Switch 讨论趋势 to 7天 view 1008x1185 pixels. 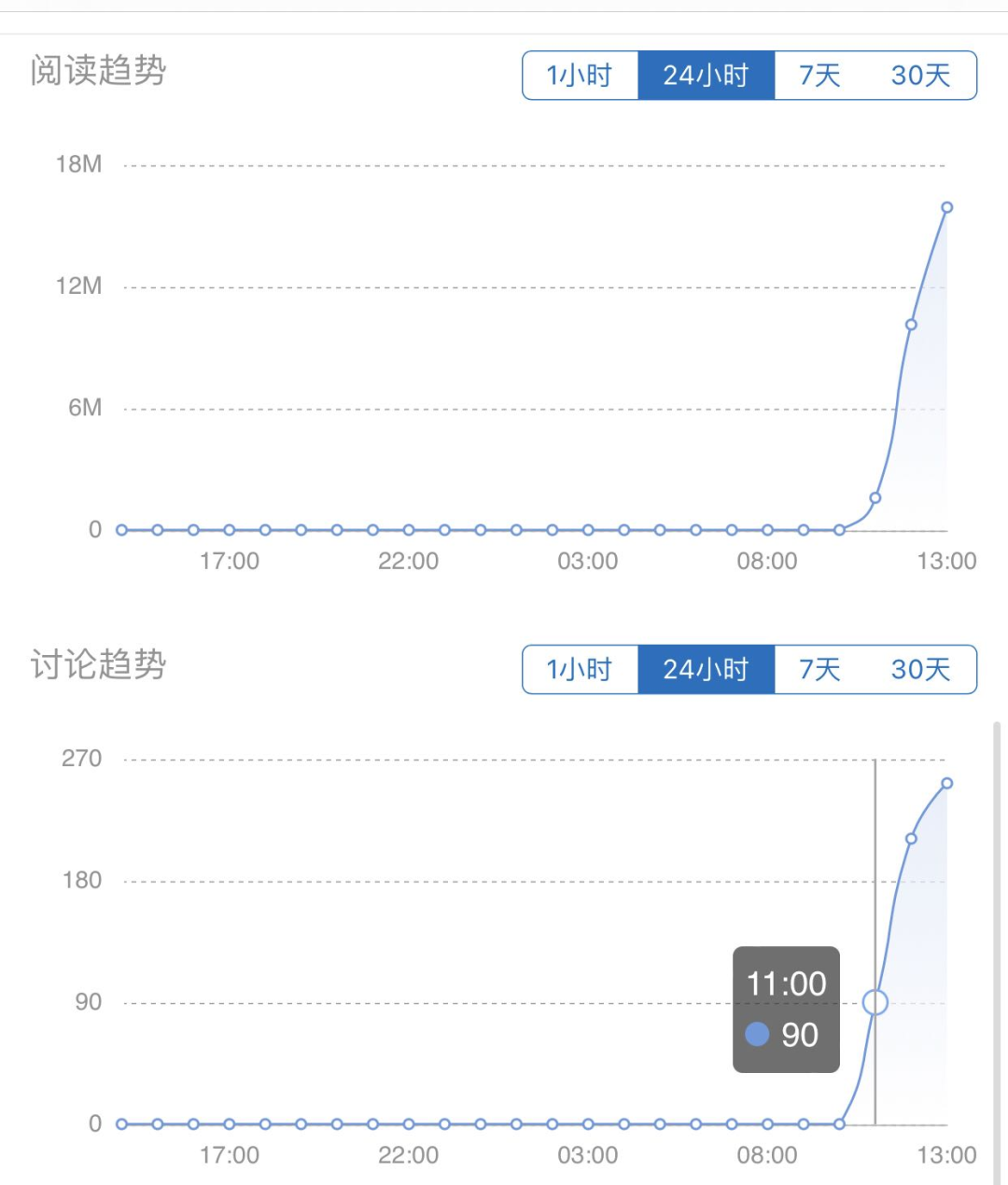pyautogui.click(x=819, y=670)
